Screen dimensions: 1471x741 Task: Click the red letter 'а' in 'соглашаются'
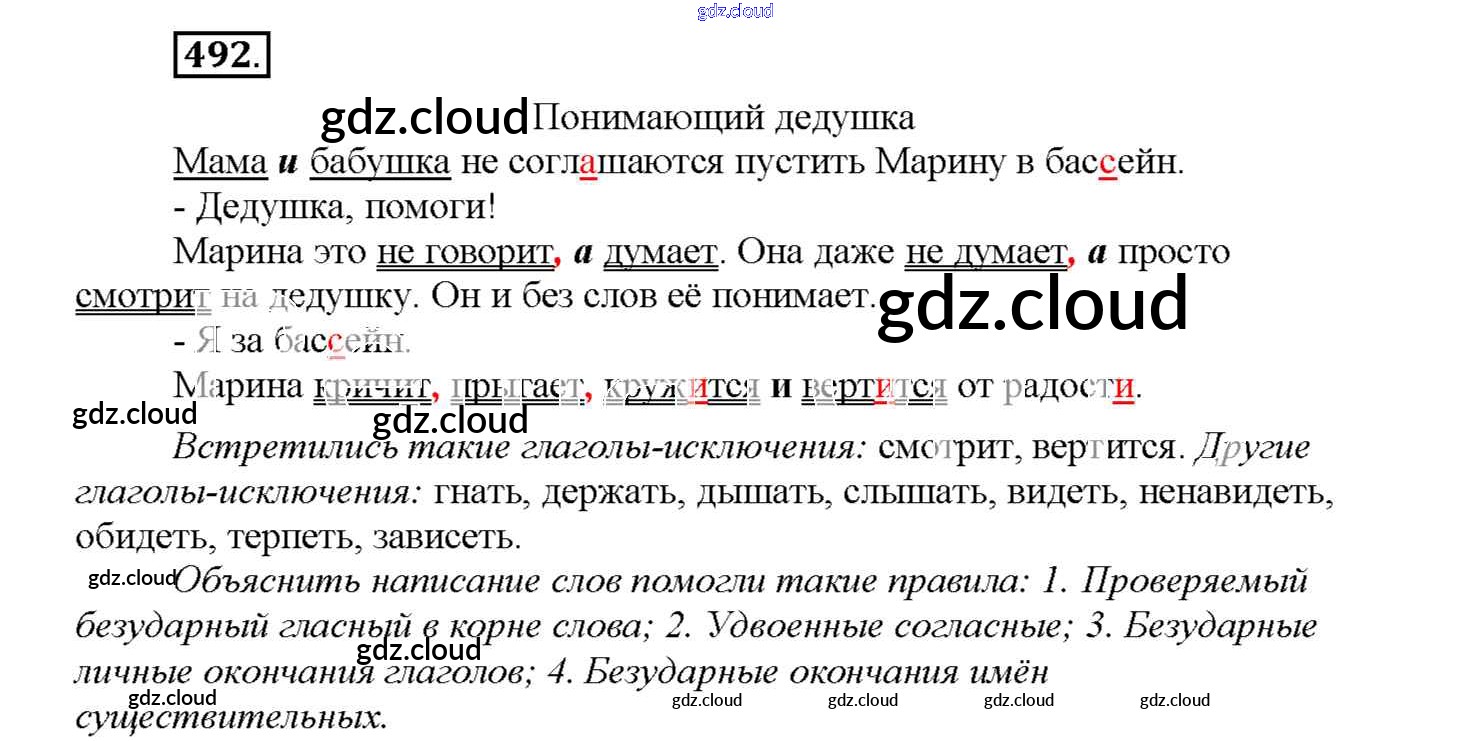pyautogui.click(x=588, y=163)
